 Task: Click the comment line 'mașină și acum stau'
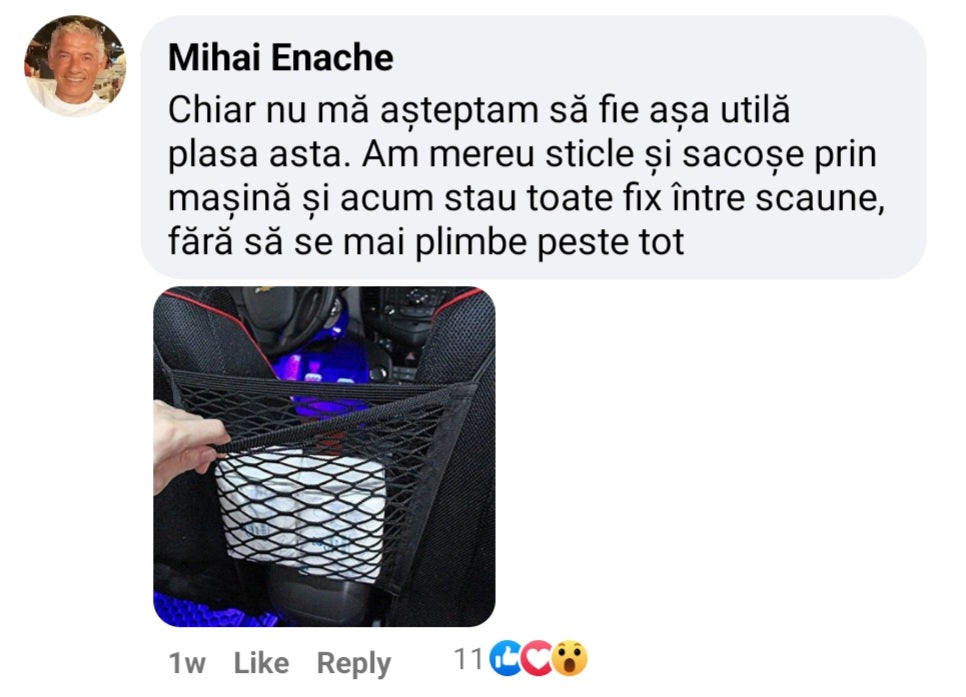point(527,198)
